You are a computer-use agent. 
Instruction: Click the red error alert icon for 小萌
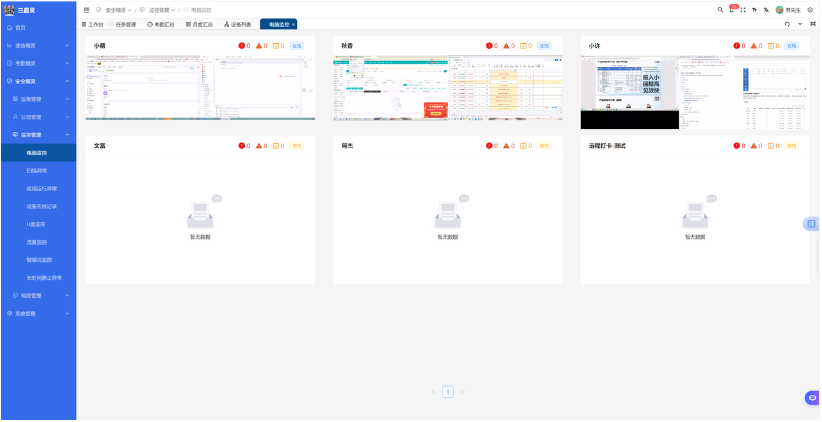[x=243, y=46]
